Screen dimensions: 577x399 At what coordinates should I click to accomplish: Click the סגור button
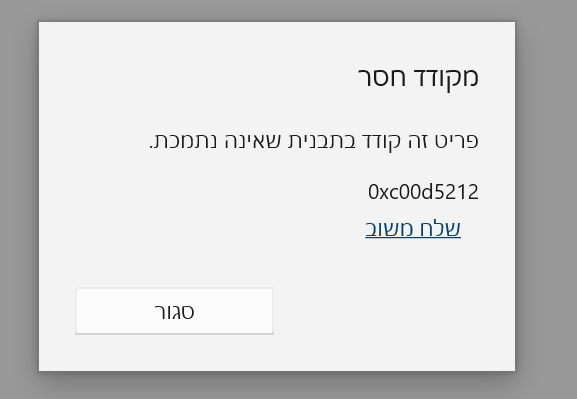(x=174, y=311)
